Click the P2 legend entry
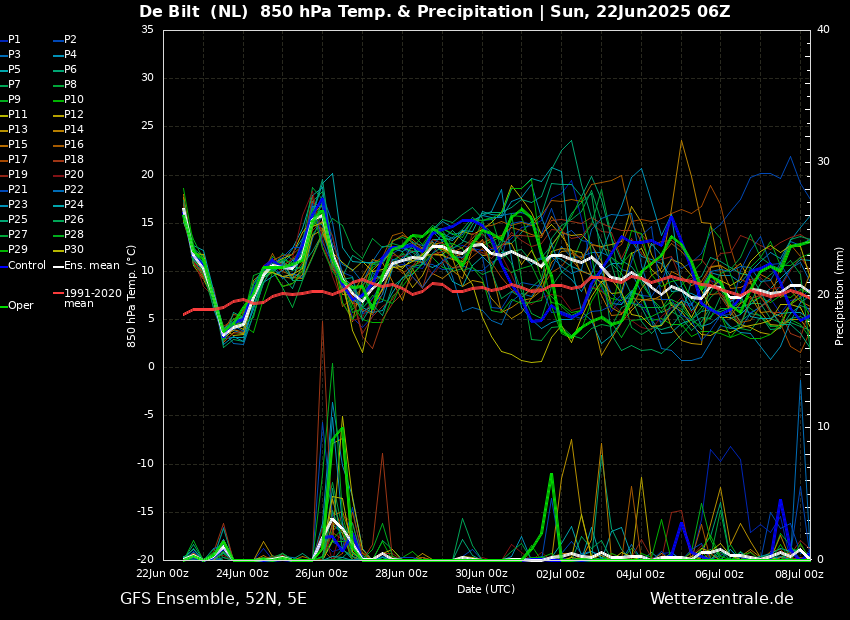Screen dimensions: 850x620 66,40
